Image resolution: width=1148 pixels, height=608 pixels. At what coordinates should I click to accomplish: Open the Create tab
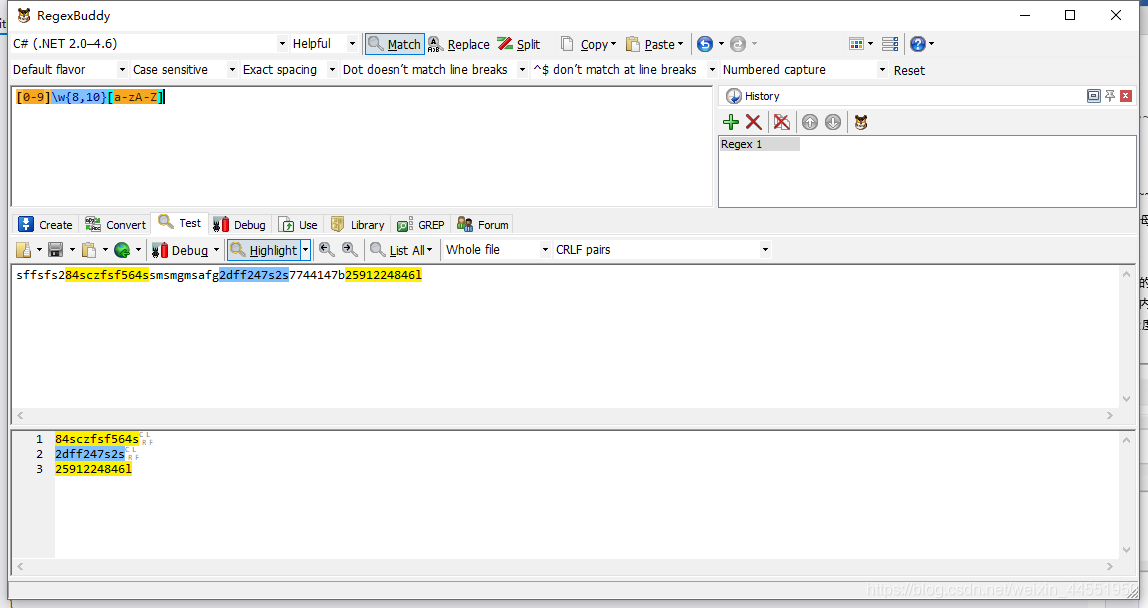click(45, 225)
